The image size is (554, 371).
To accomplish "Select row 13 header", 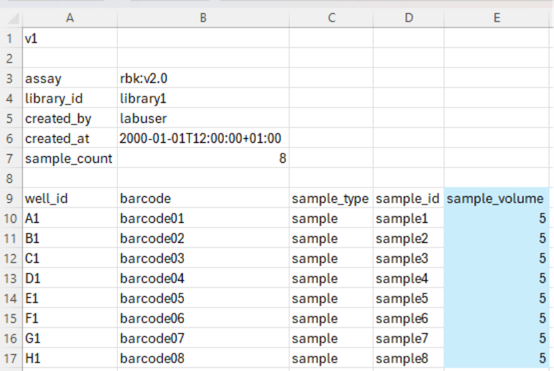I will [x=10, y=278].
